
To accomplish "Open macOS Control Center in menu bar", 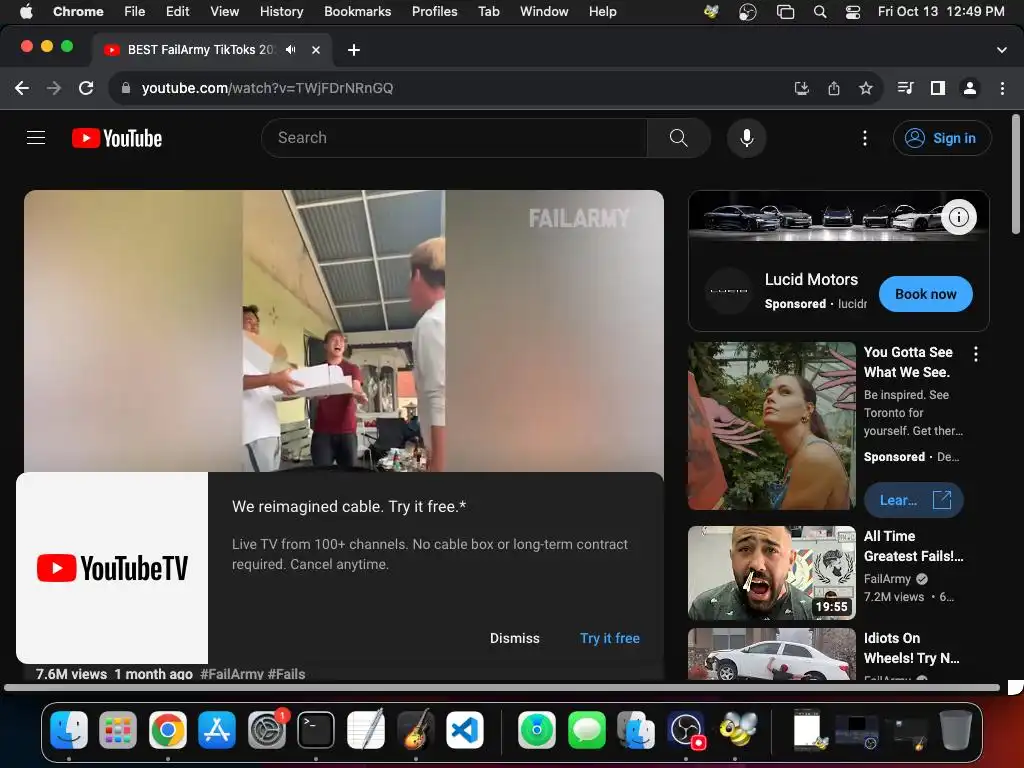I will (853, 12).
